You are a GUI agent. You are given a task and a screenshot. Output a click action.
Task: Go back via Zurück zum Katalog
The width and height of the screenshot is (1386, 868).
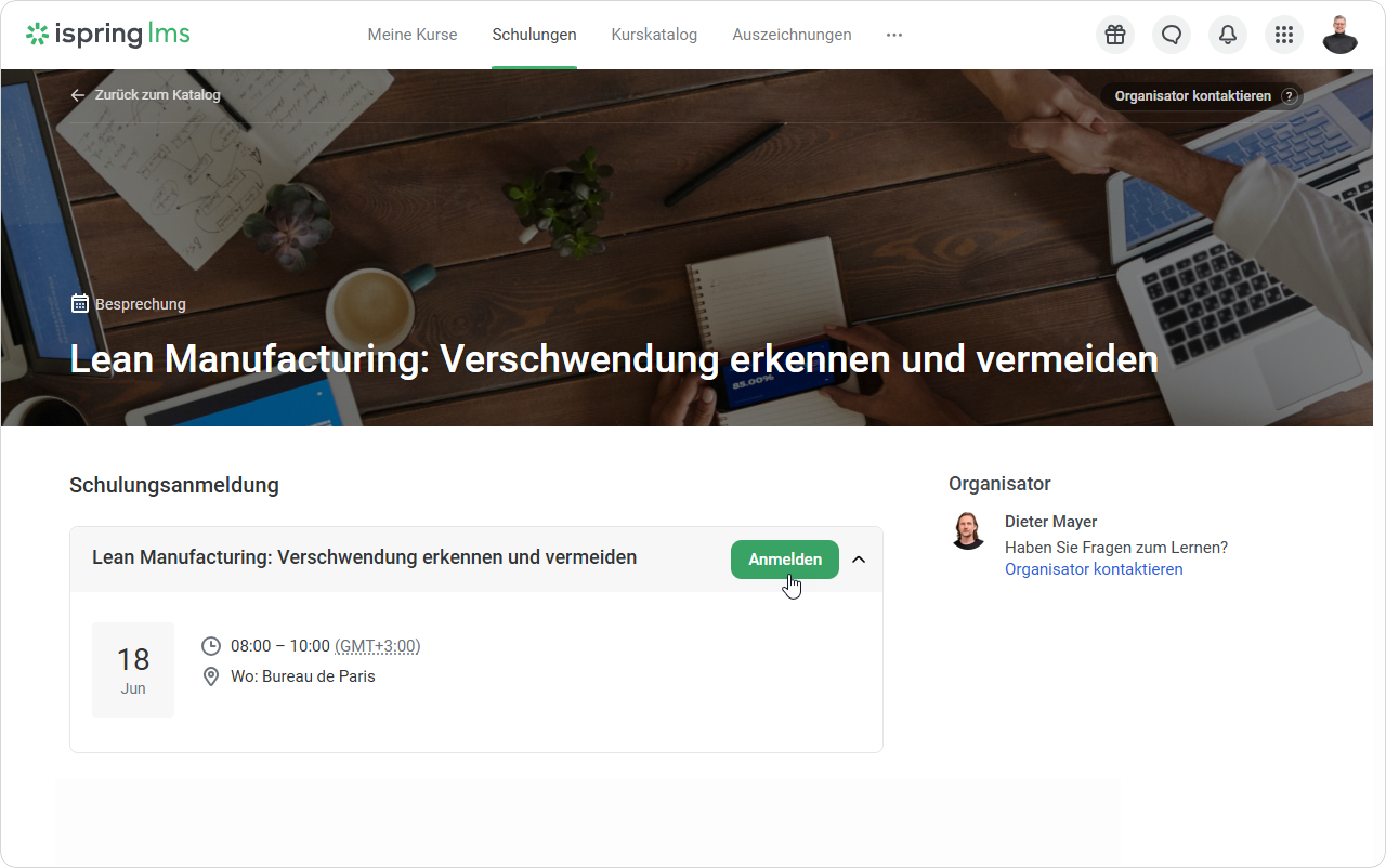point(158,95)
